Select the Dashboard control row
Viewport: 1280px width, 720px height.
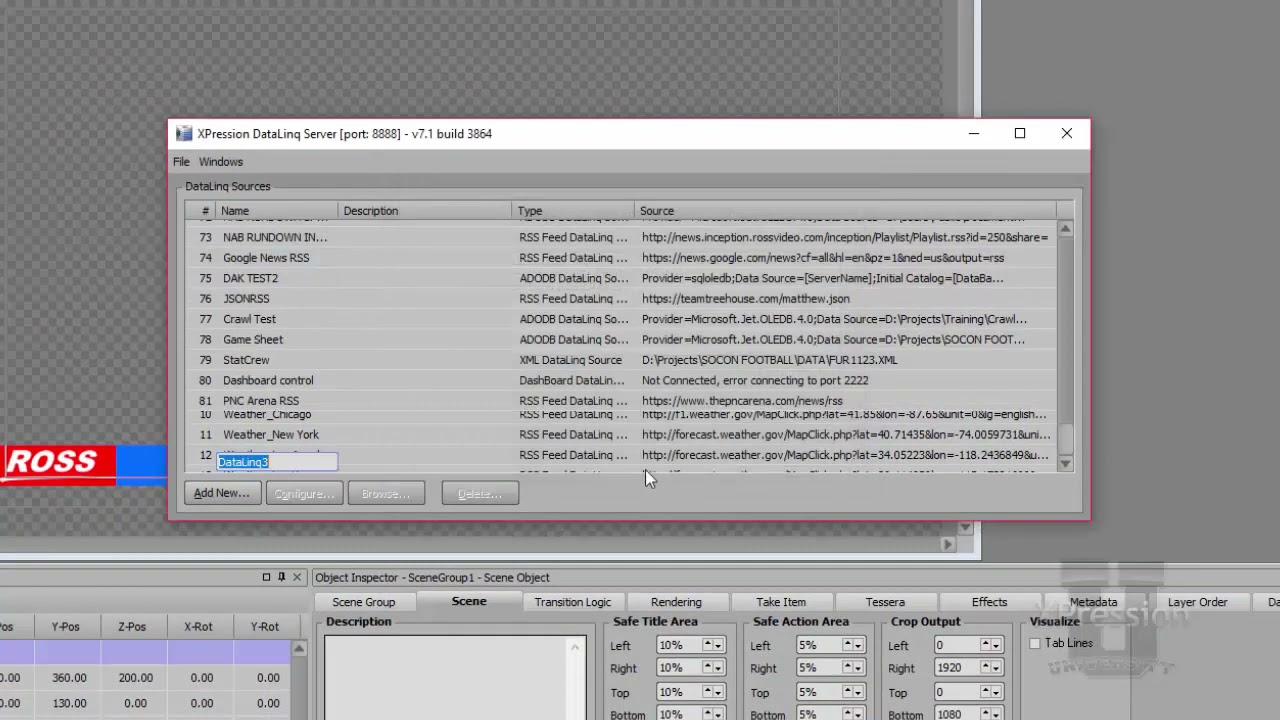pos(620,380)
